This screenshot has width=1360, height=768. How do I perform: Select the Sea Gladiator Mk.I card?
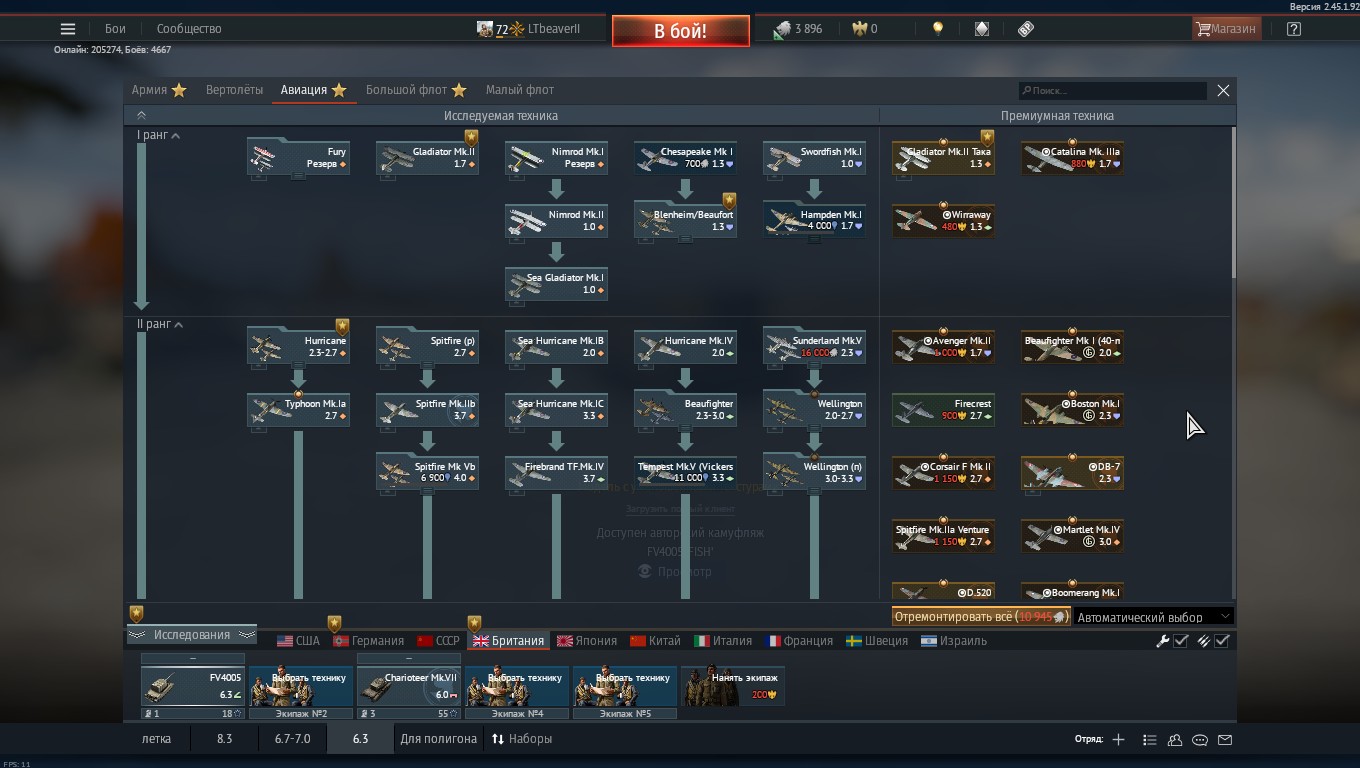point(556,284)
